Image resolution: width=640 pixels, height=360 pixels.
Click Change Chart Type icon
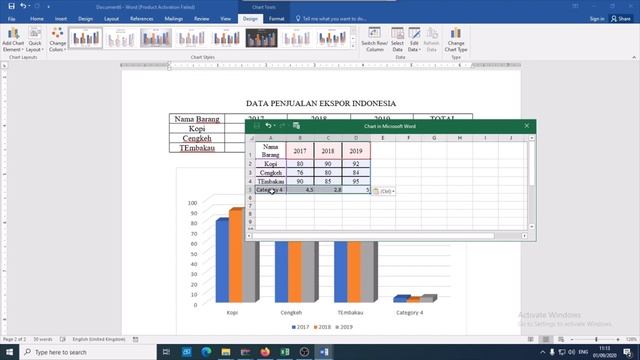pyautogui.click(x=456, y=40)
